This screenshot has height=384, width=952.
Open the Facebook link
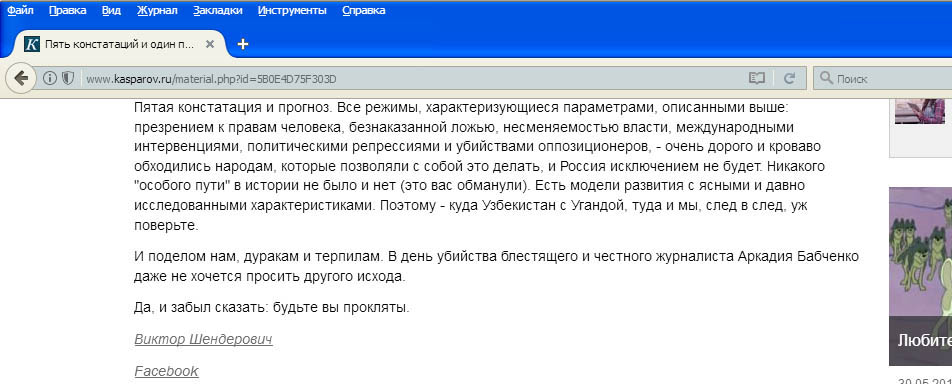pos(166,371)
